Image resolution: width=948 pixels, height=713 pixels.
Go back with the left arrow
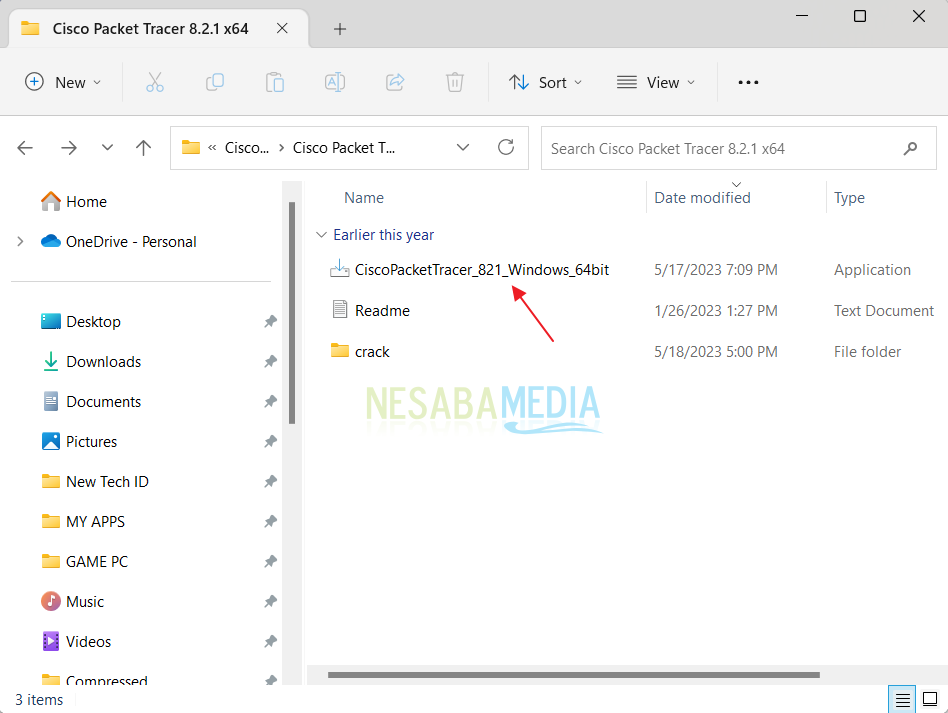[25, 148]
